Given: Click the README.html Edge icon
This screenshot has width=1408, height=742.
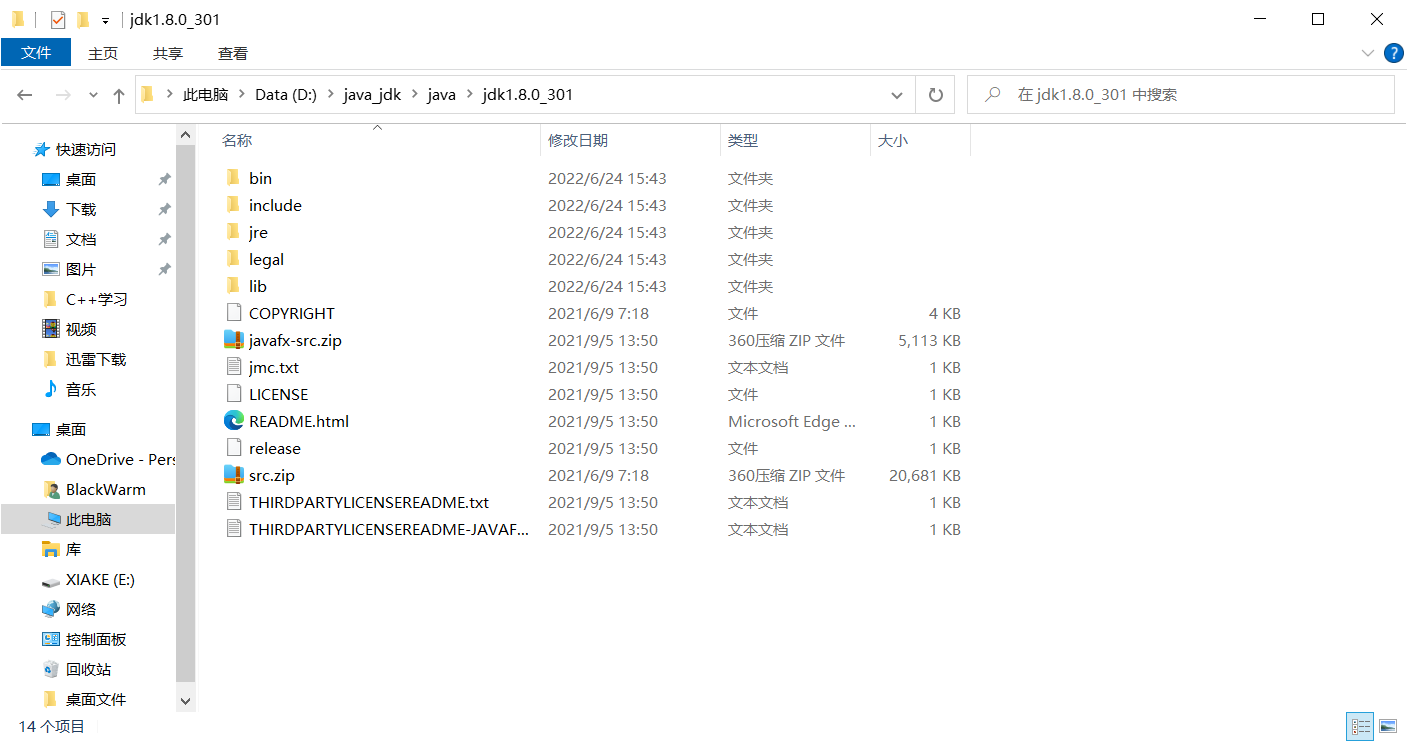Looking at the screenshot, I should 233,421.
